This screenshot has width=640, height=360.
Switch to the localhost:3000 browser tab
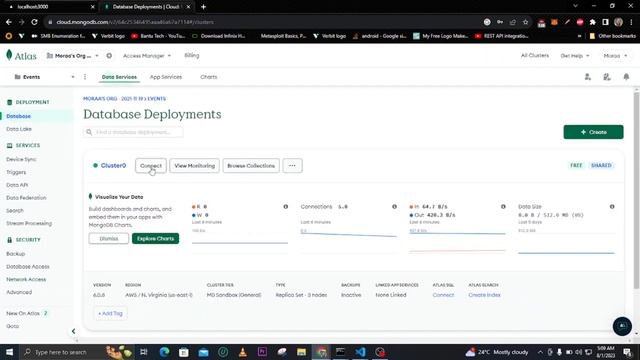49,7
